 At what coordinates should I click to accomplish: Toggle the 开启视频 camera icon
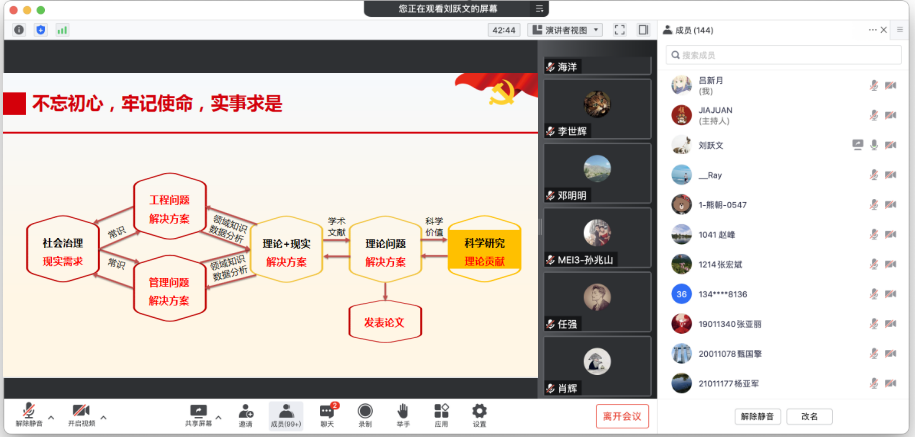click(82, 411)
